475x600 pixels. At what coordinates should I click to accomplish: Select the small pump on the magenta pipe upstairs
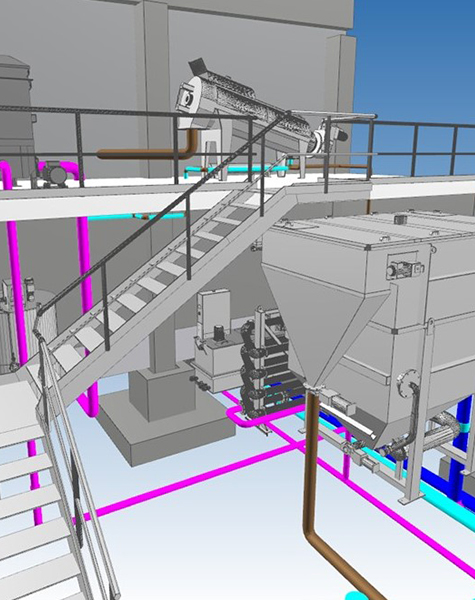tap(53, 174)
